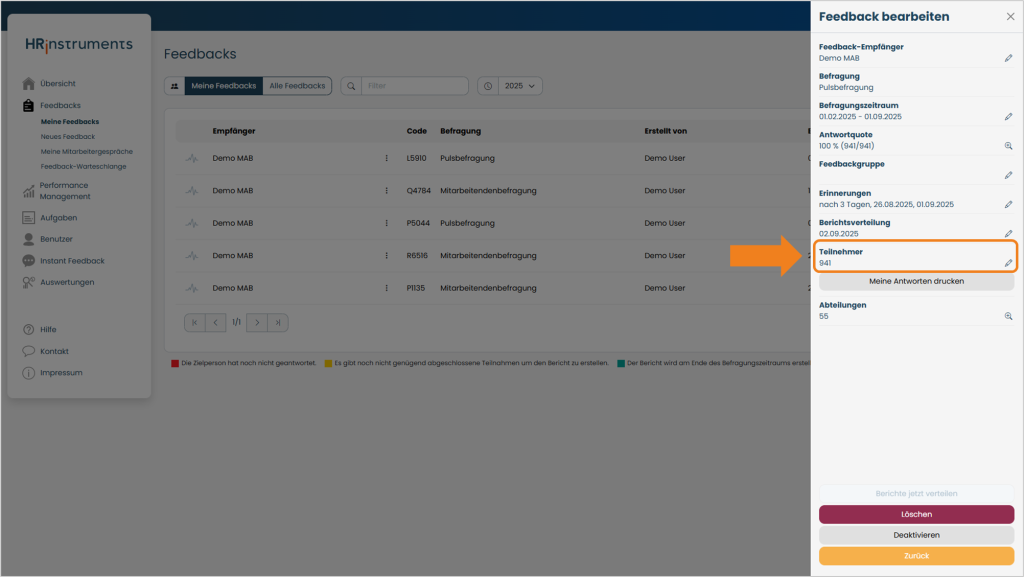Viewport: 1024px width, 577px height.
Task: Inspect Abteilungen with the magnifier icon
Action: [1008, 317]
